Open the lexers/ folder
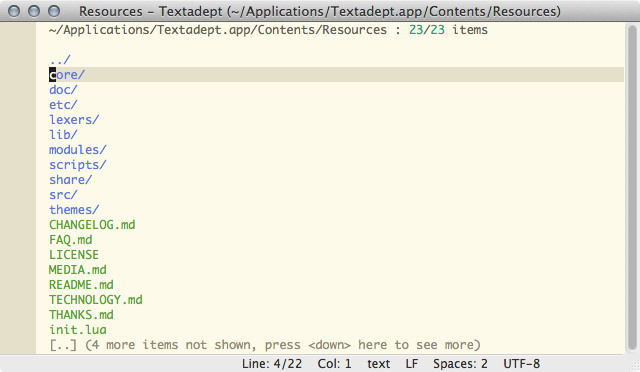 pos(74,120)
